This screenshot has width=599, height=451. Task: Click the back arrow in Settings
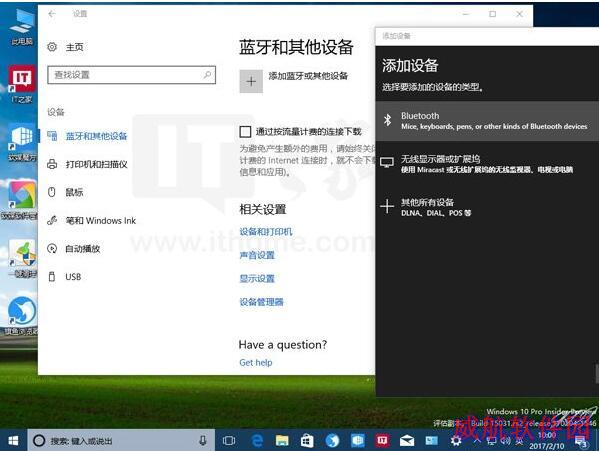pos(52,14)
